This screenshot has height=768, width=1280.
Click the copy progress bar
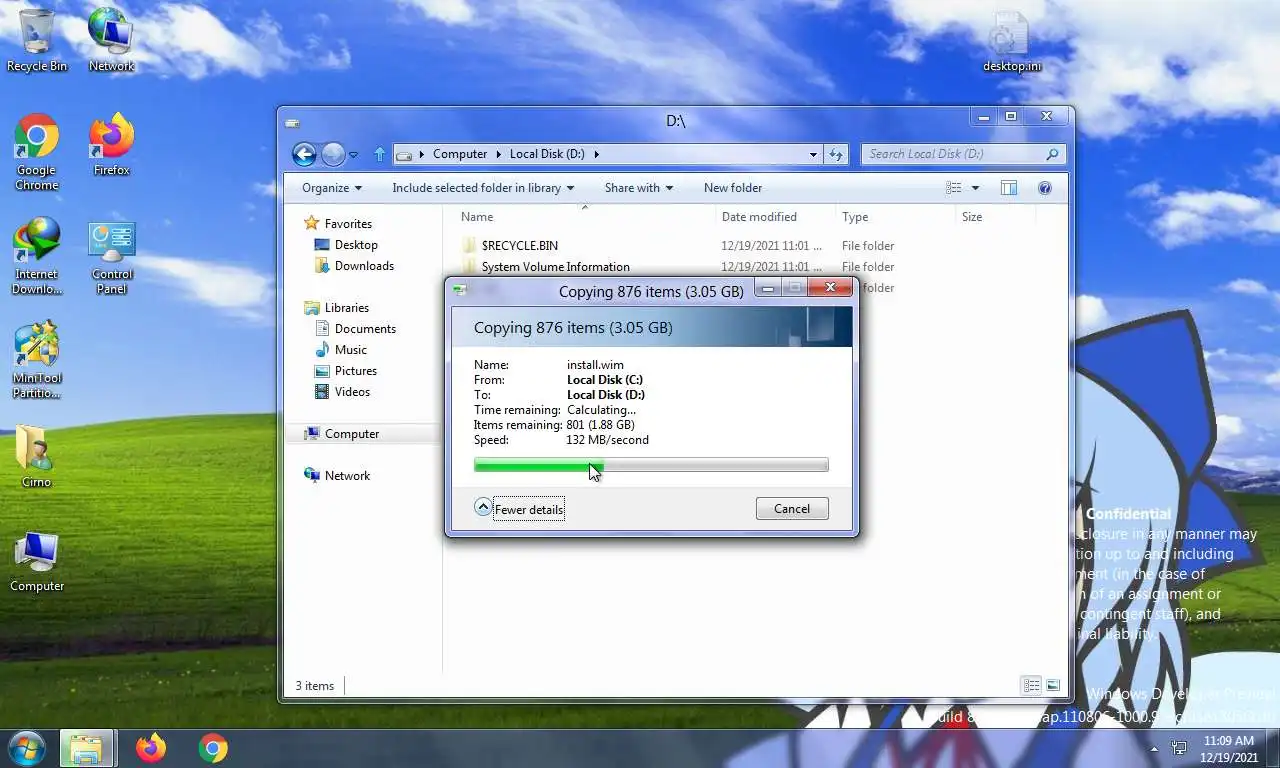coord(651,465)
